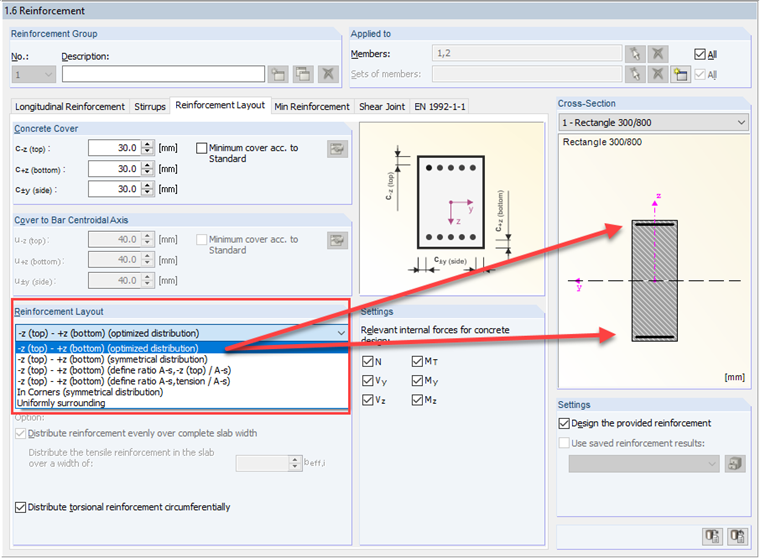Enable Minimum cover acc. to Standard in Concrete Cover

(202, 148)
